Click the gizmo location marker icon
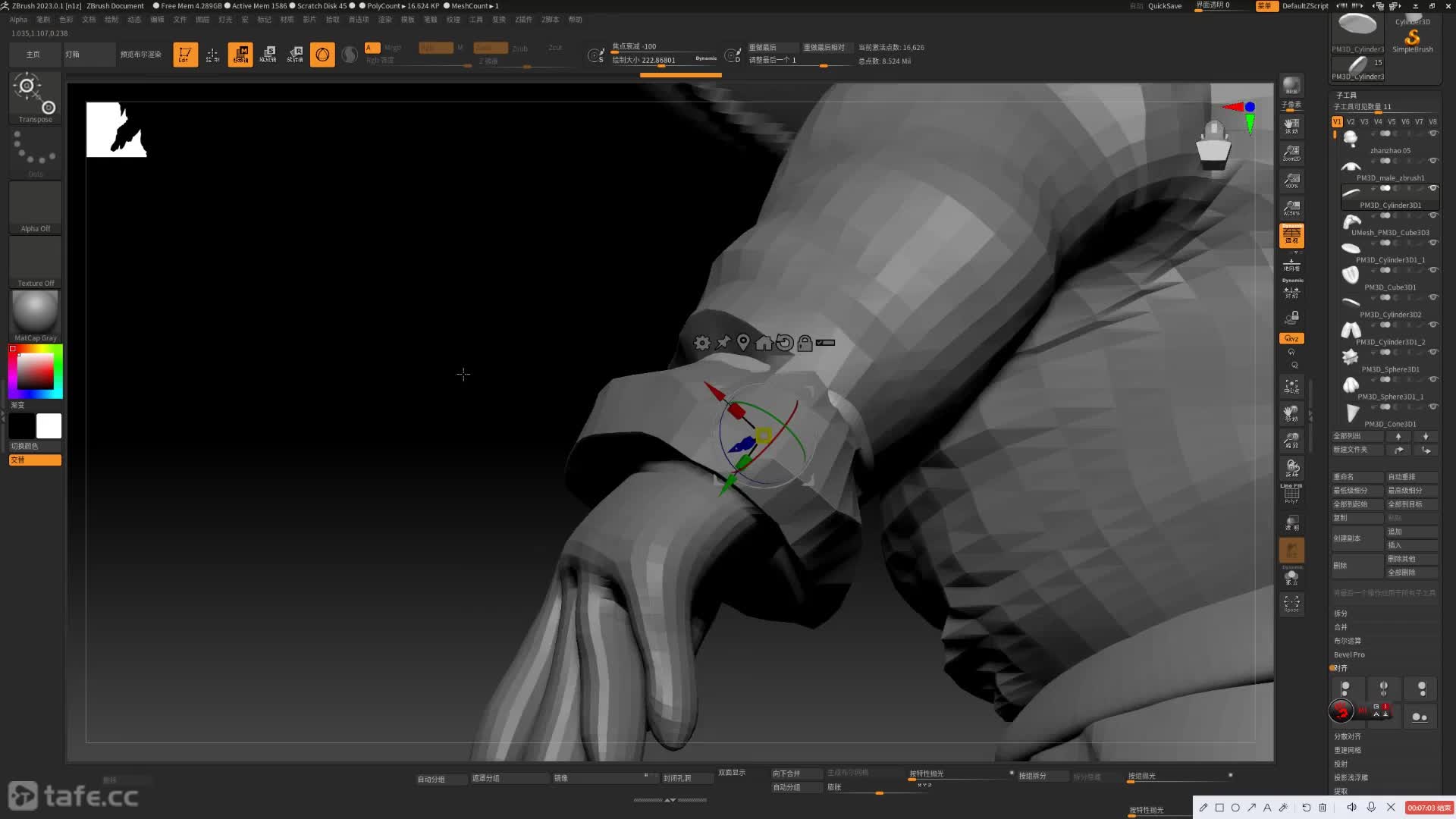 click(743, 343)
